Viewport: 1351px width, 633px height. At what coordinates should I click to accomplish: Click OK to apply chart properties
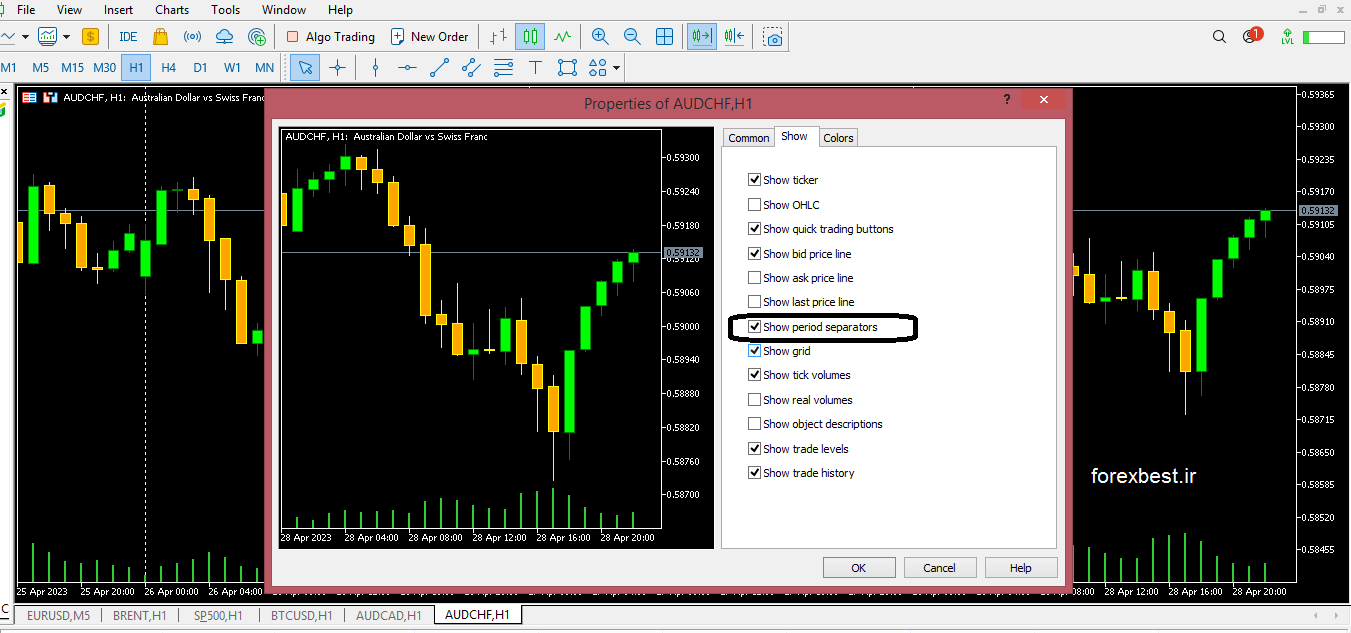[858, 566]
